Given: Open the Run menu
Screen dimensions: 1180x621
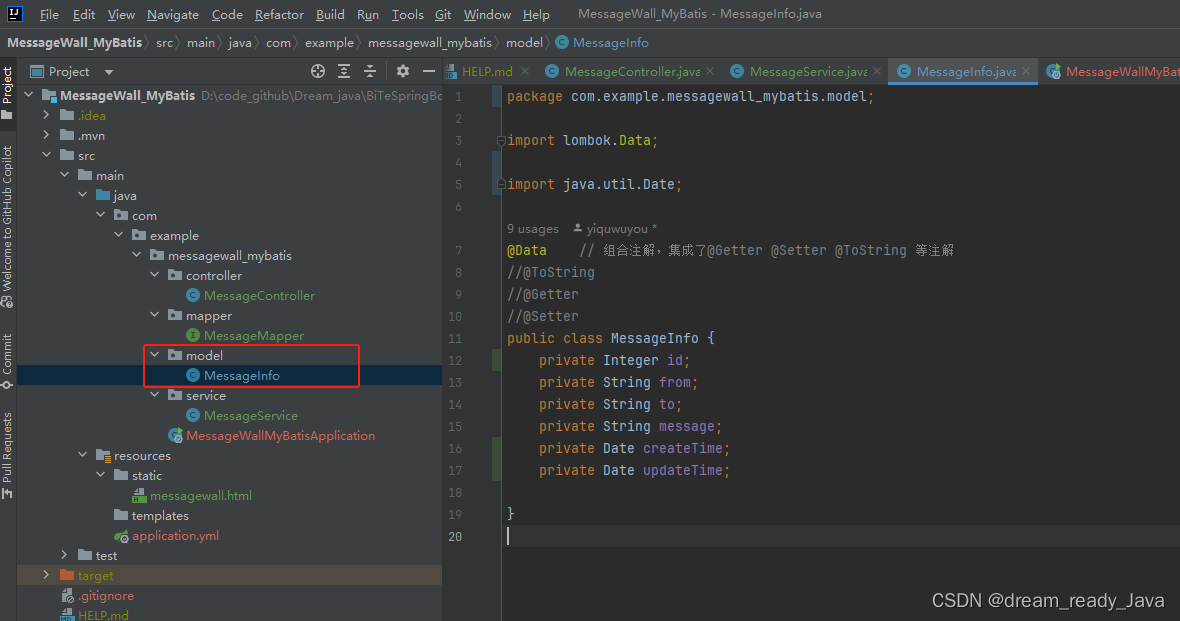Looking at the screenshot, I should pos(368,14).
